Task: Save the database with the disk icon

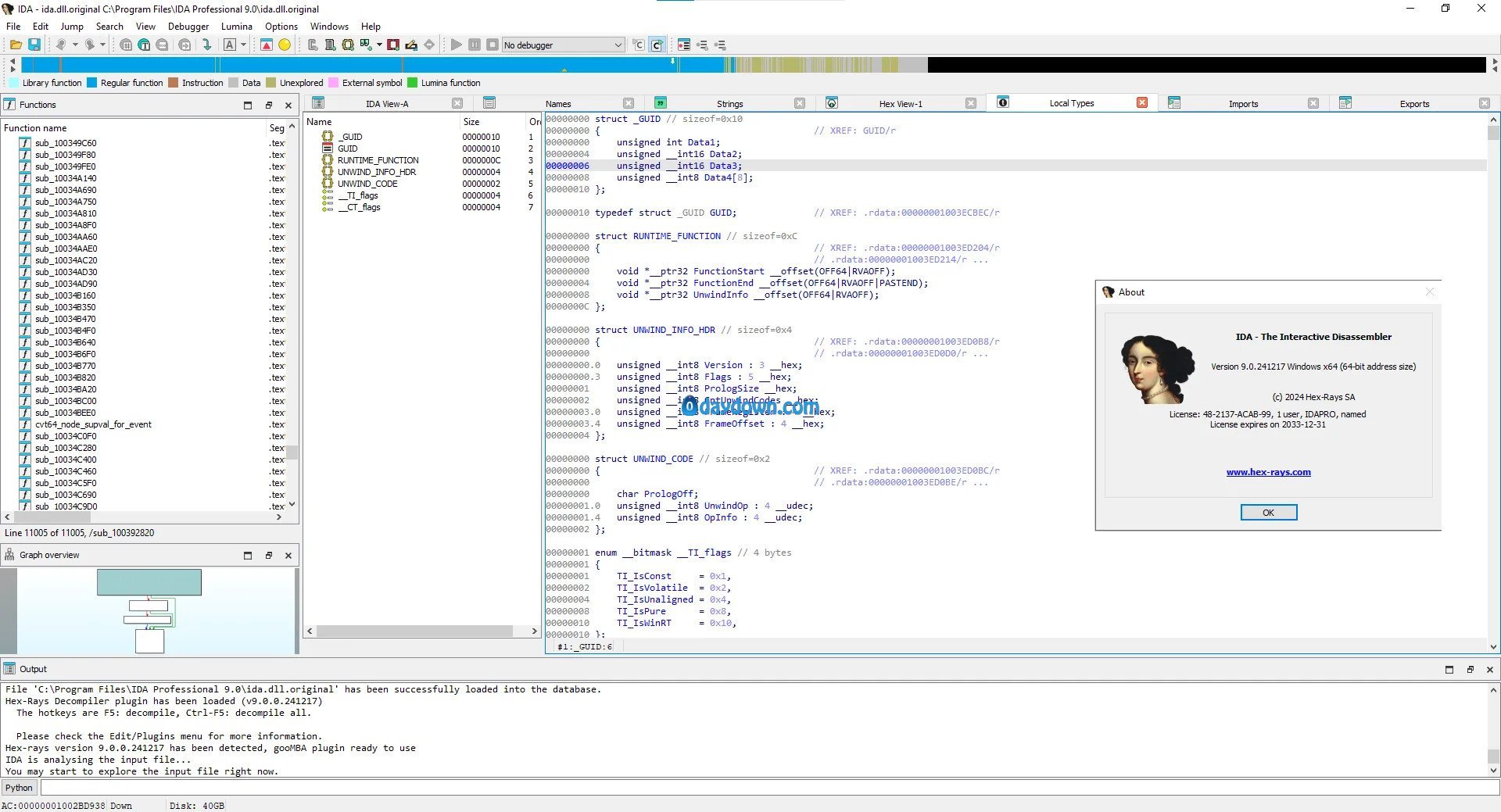Action: (34, 45)
